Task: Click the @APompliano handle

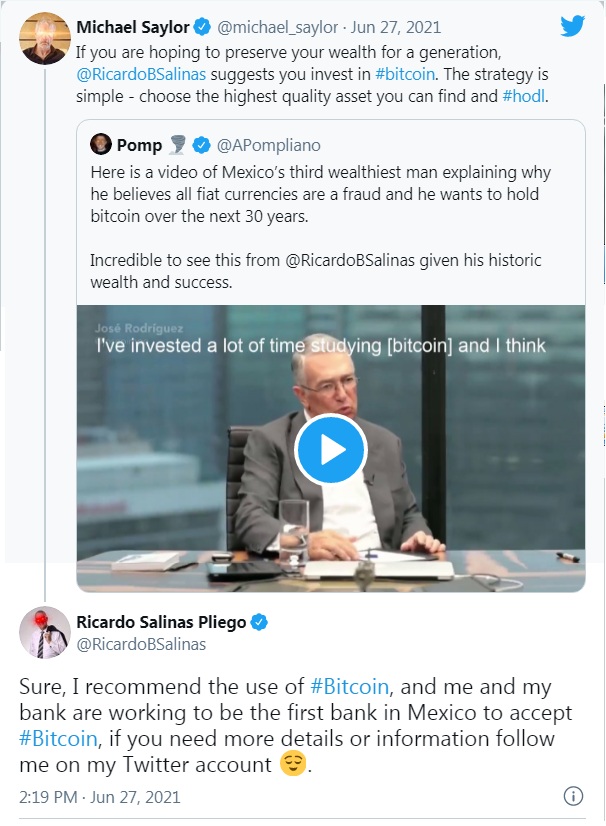Action: [269, 145]
